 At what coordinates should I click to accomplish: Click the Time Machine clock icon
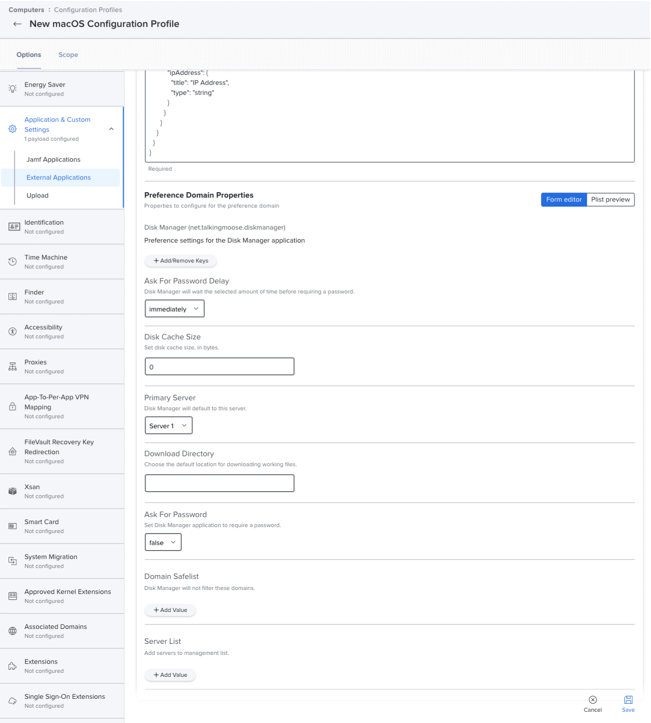(12, 261)
